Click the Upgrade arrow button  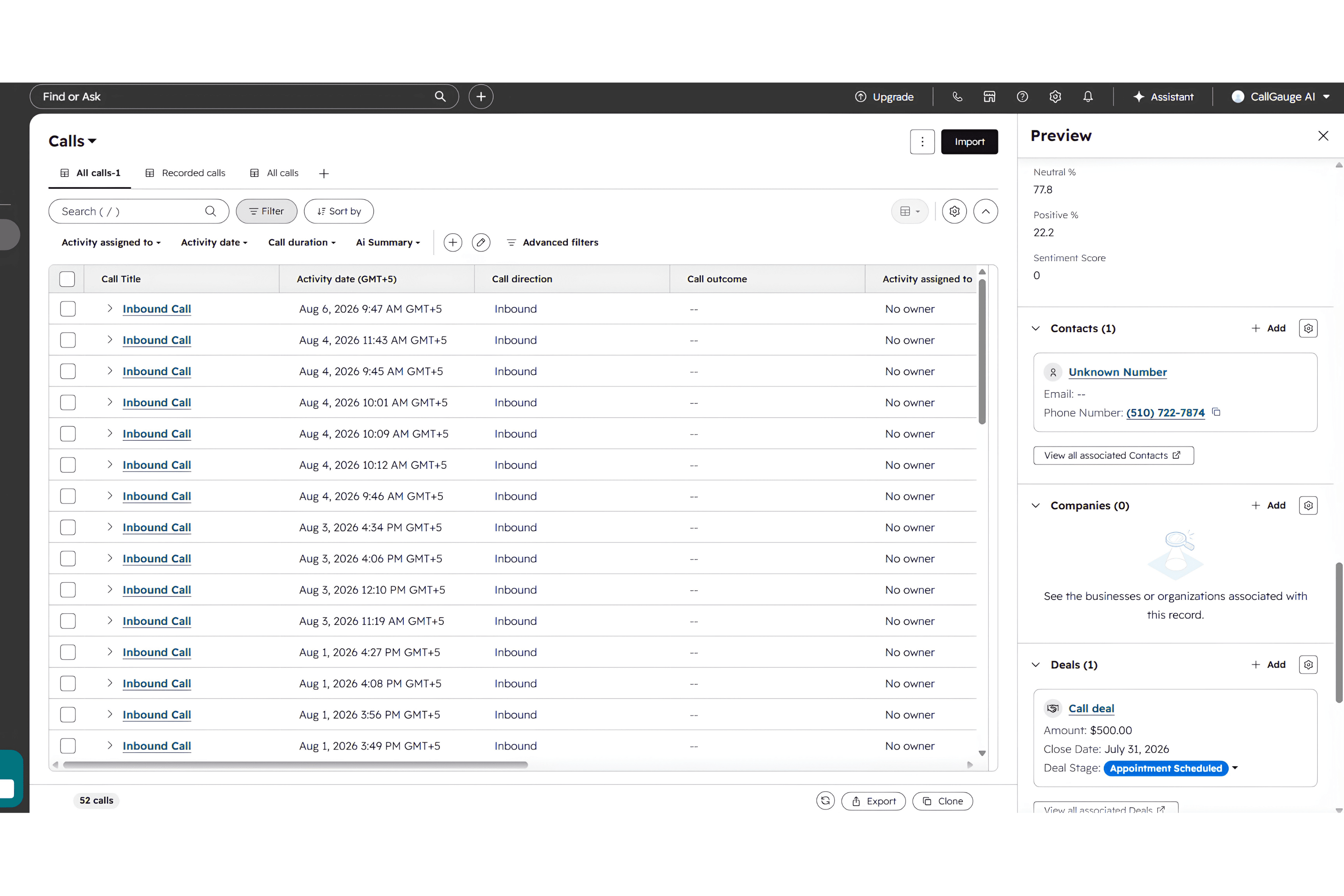[x=884, y=97]
